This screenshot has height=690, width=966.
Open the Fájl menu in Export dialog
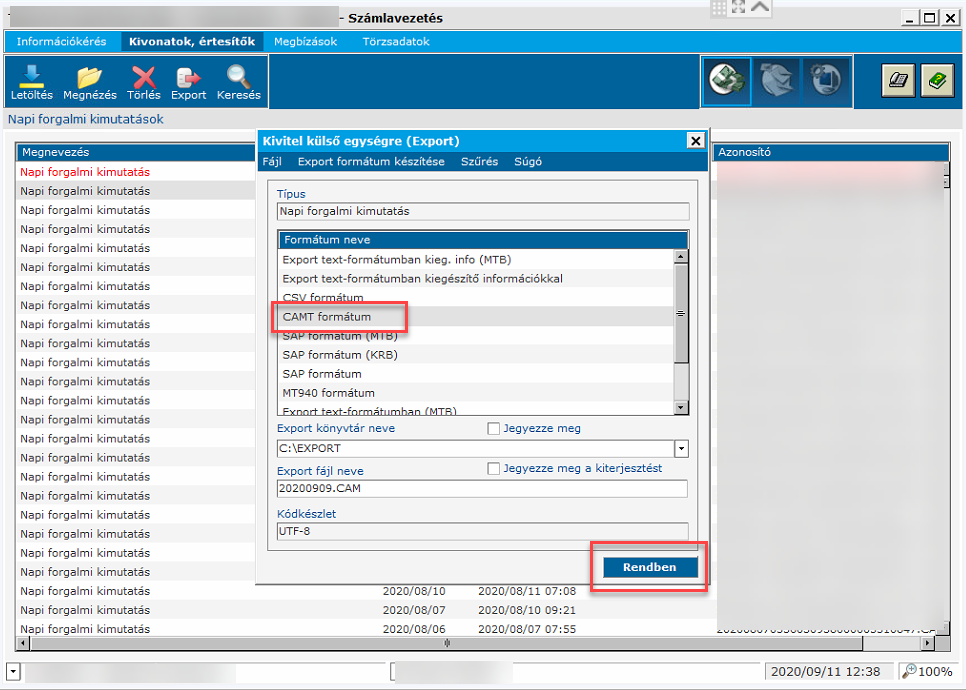click(272, 161)
